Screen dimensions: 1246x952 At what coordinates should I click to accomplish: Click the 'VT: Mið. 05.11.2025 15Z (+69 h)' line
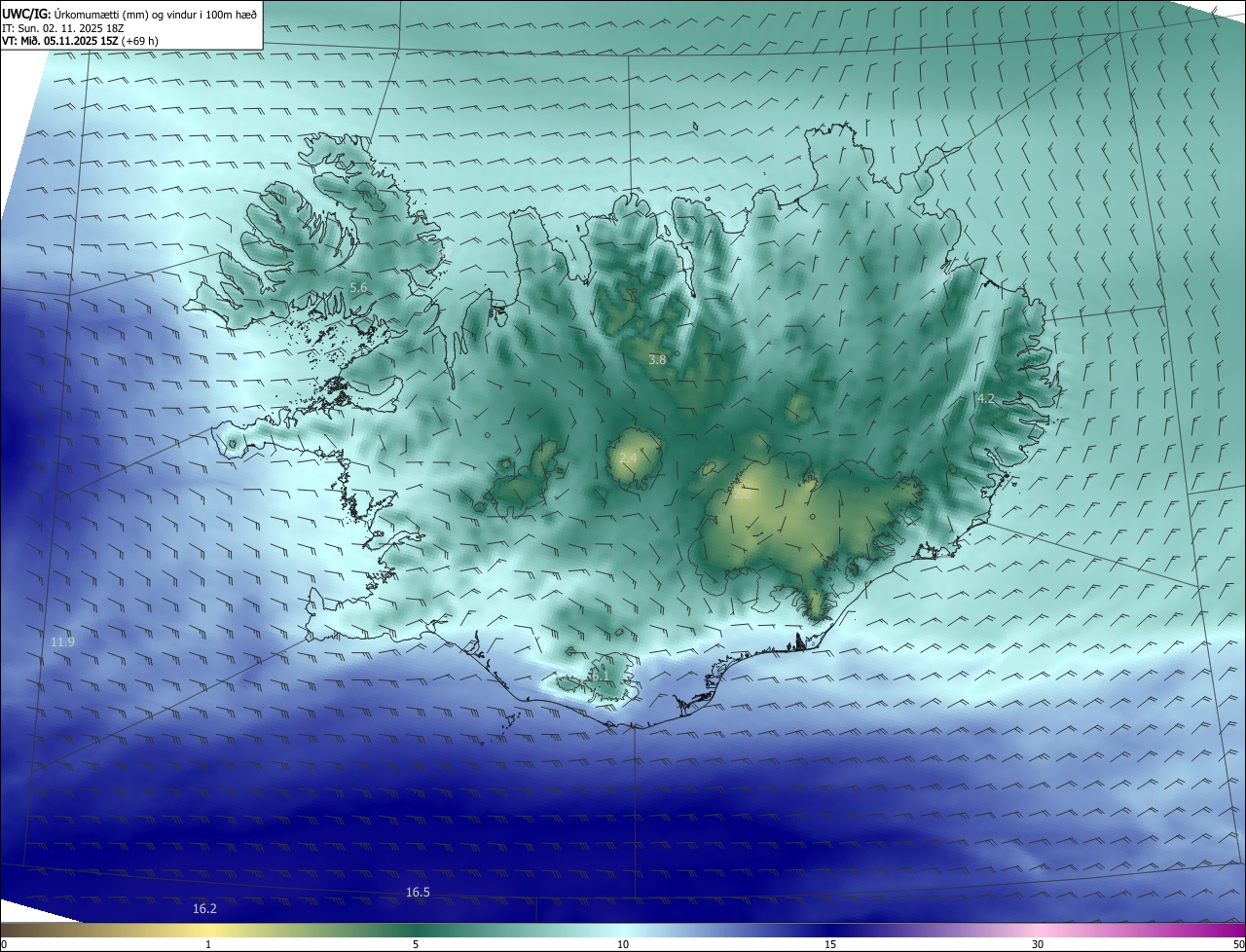80,42
